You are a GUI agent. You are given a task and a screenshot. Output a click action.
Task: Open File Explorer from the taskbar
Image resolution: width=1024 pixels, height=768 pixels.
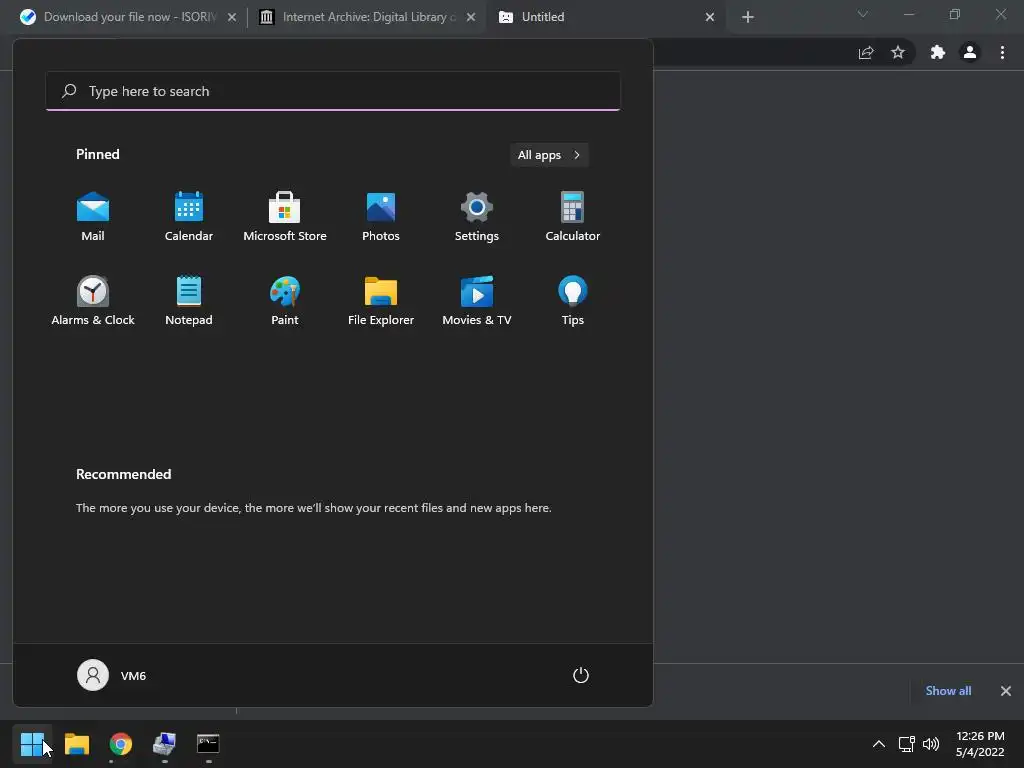pos(76,744)
